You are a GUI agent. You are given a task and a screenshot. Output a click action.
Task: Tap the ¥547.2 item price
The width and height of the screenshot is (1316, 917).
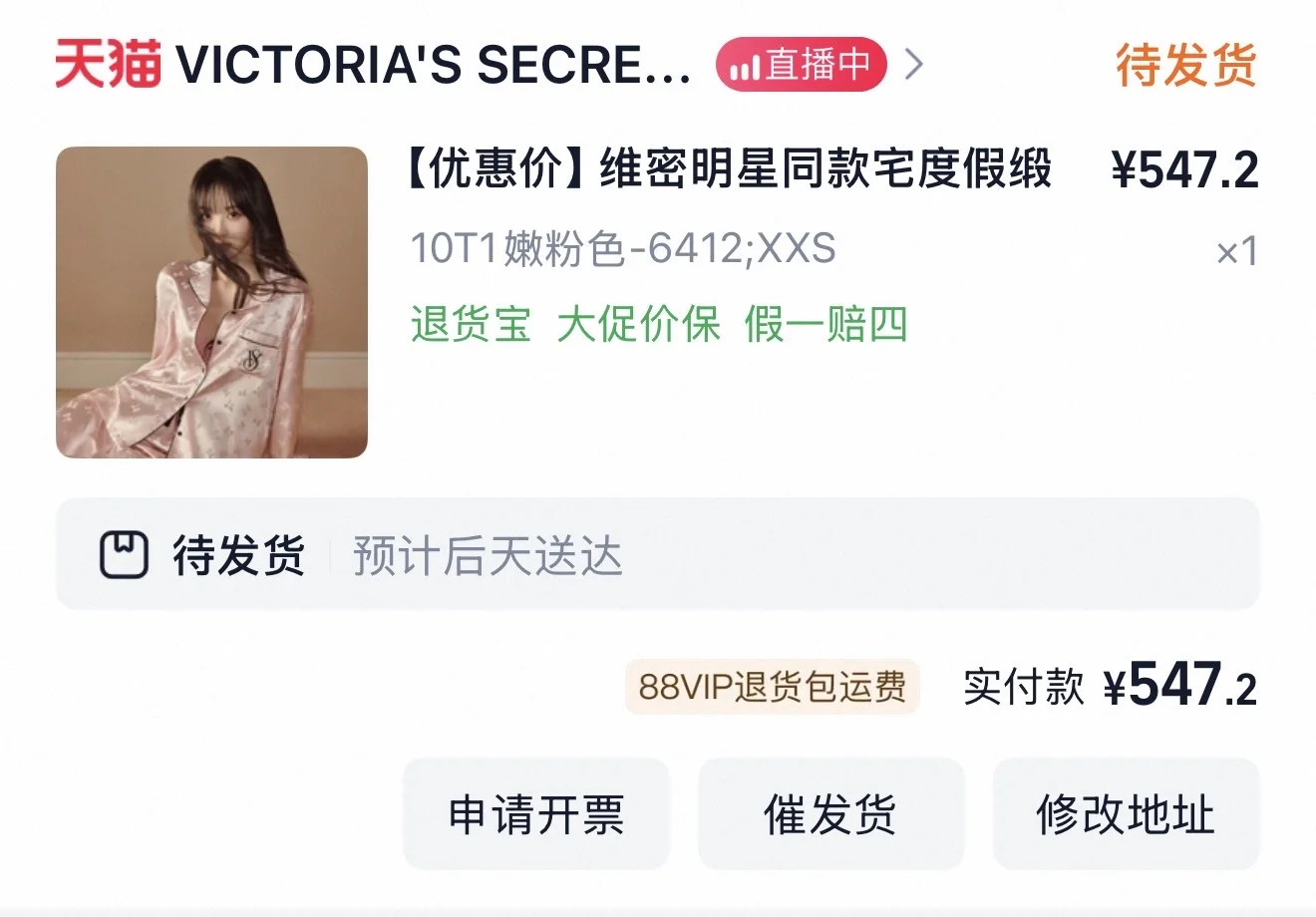1185,169
